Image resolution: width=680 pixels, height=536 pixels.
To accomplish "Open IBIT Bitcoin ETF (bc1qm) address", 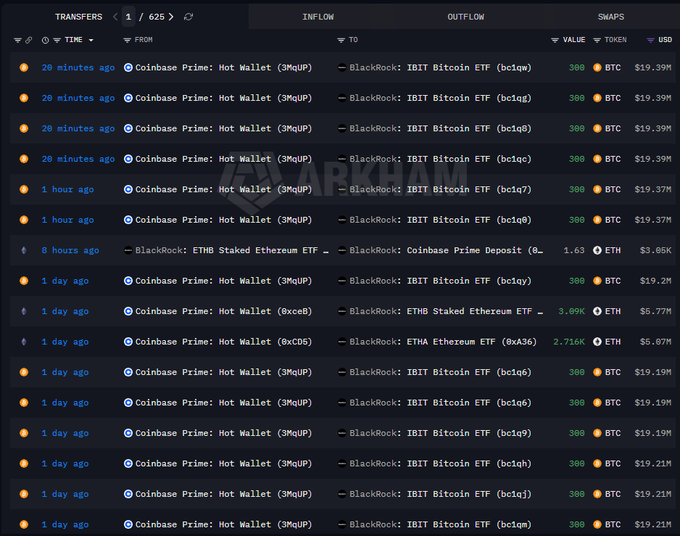I will pos(469,524).
